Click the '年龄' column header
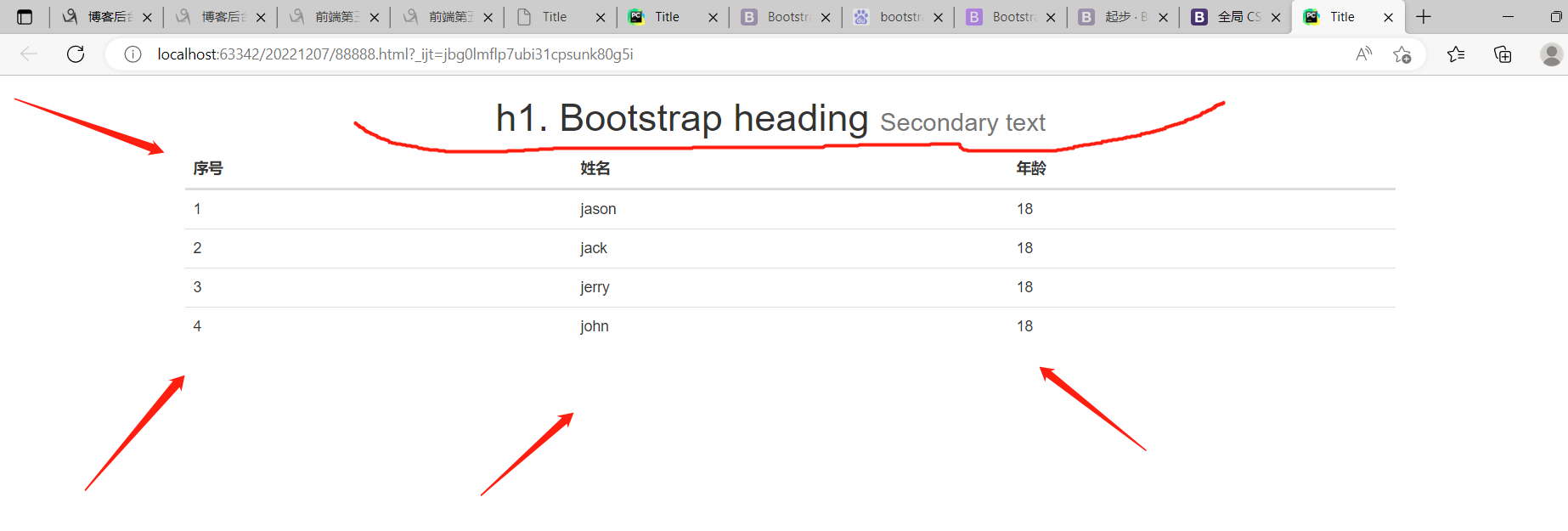The image size is (1568, 531). coord(1031,168)
